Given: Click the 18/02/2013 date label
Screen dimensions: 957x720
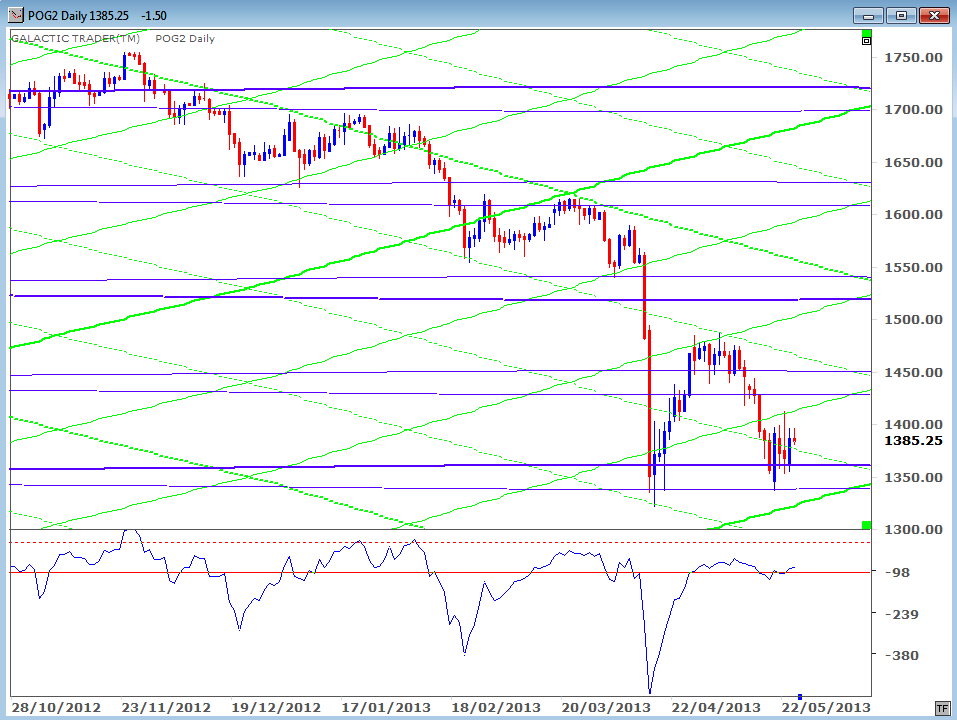Looking at the screenshot, I should tap(496, 708).
